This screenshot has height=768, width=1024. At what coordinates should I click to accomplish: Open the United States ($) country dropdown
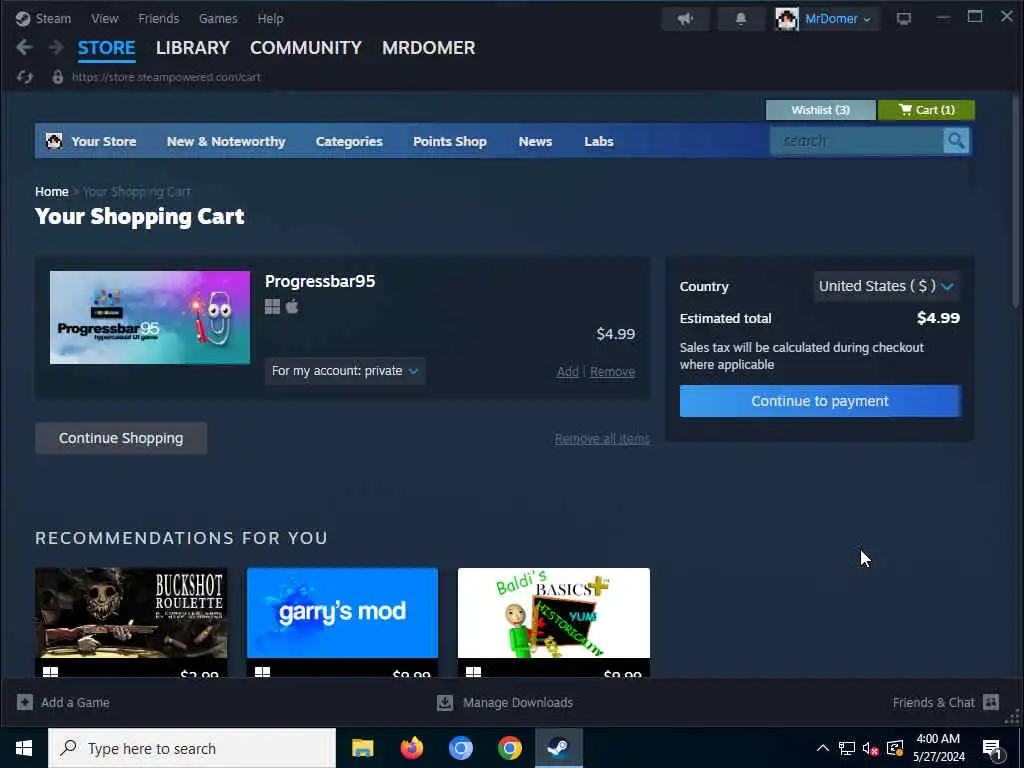click(886, 286)
